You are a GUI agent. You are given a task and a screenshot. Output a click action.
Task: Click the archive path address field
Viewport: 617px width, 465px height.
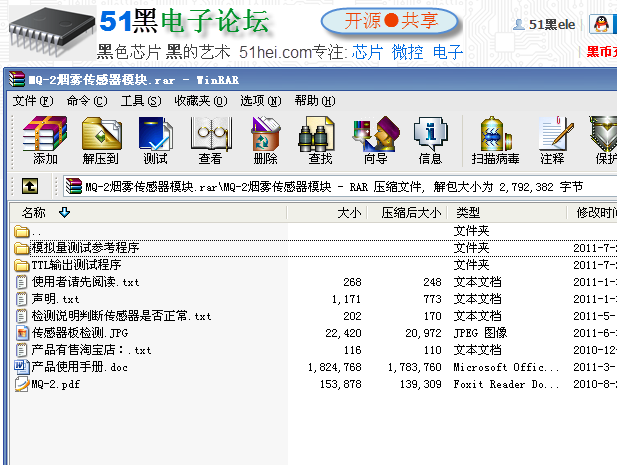340,186
